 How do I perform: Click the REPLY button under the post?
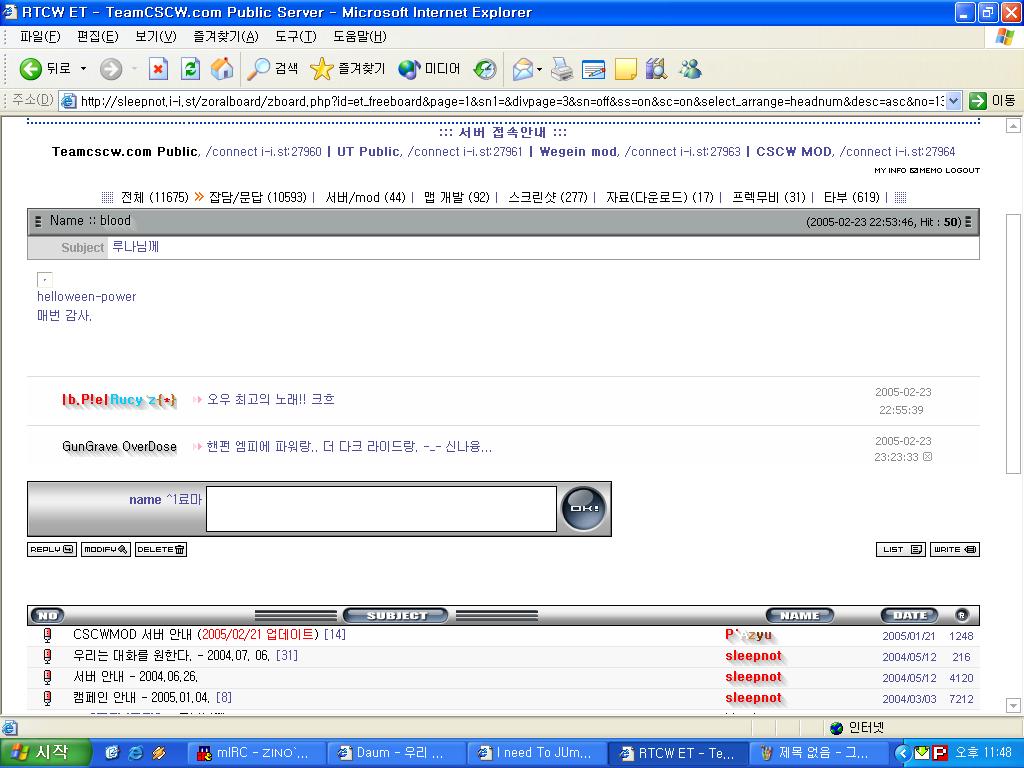[x=51, y=549]
